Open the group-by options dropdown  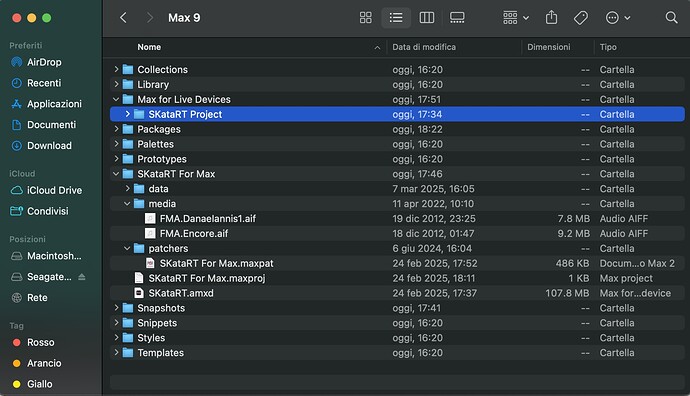tap(516, 18)
